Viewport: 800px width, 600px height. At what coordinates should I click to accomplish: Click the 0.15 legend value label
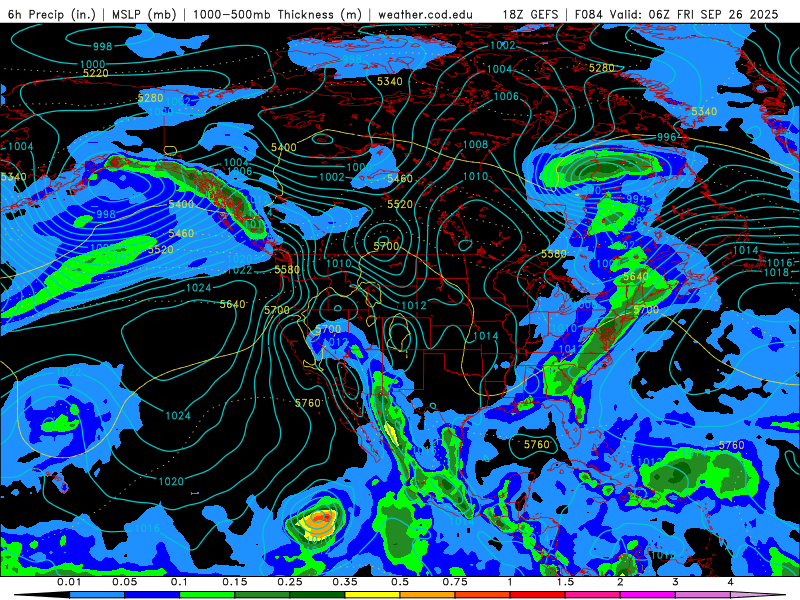(x=235, y=582)
